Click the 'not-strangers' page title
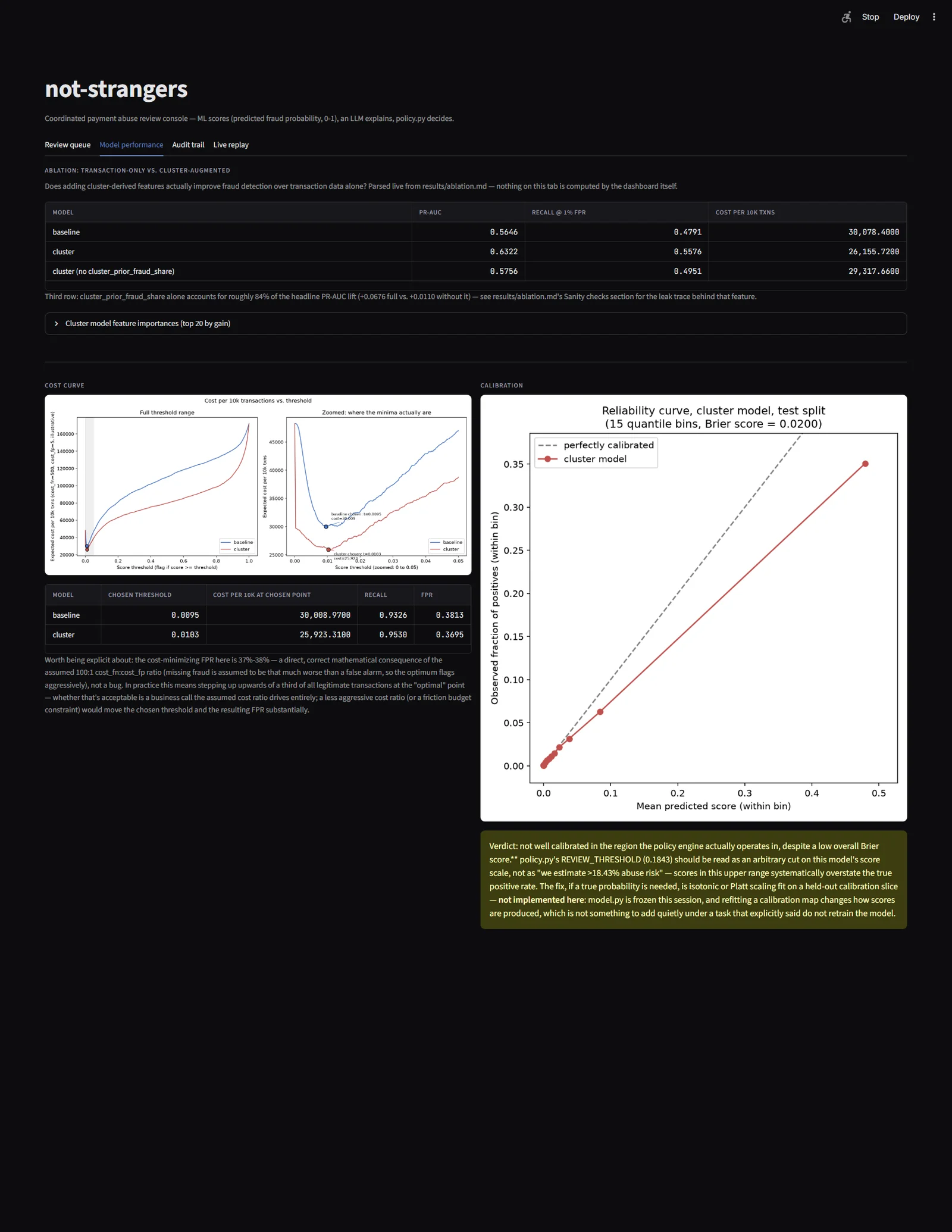 pos(116,89)
